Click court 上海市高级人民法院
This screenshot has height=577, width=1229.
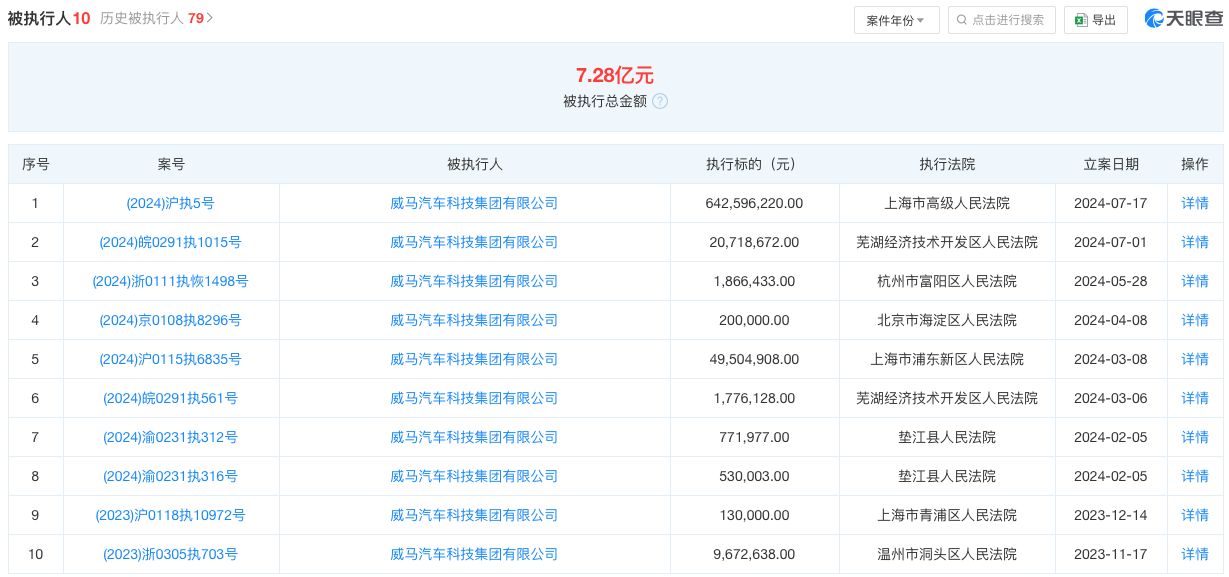click(x=947, y=203)
